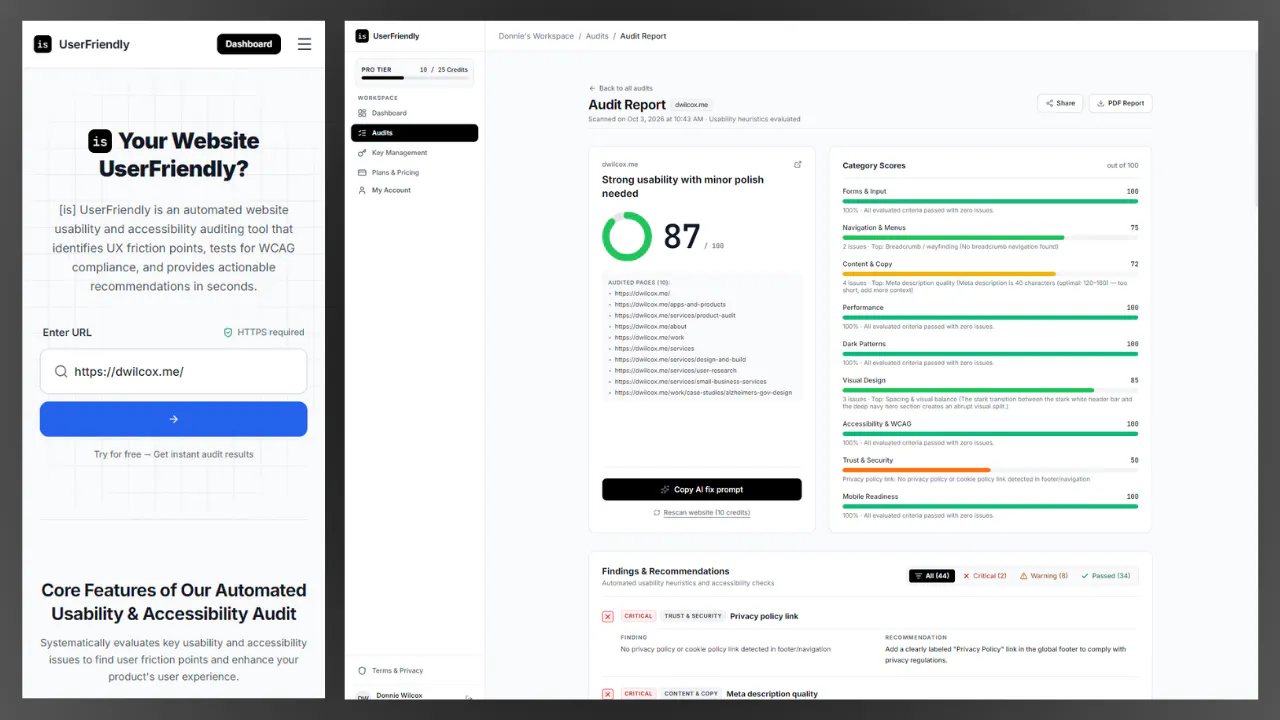This screenshot has height=720, width=1280.
Task: Open Plans & Pricing in the sidebar
Action: point(414,172)
